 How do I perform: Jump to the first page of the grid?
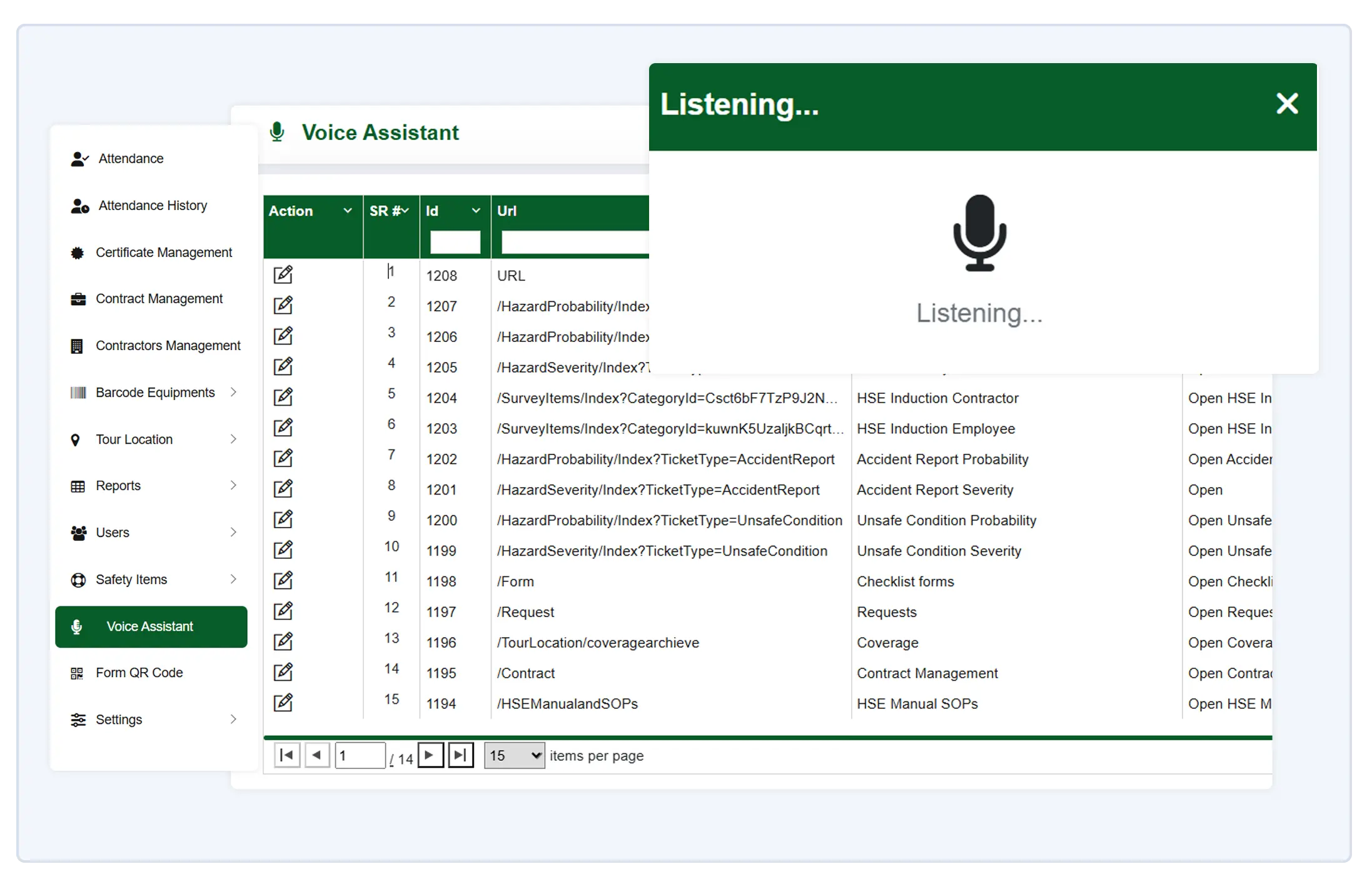[x=287, y=755]
